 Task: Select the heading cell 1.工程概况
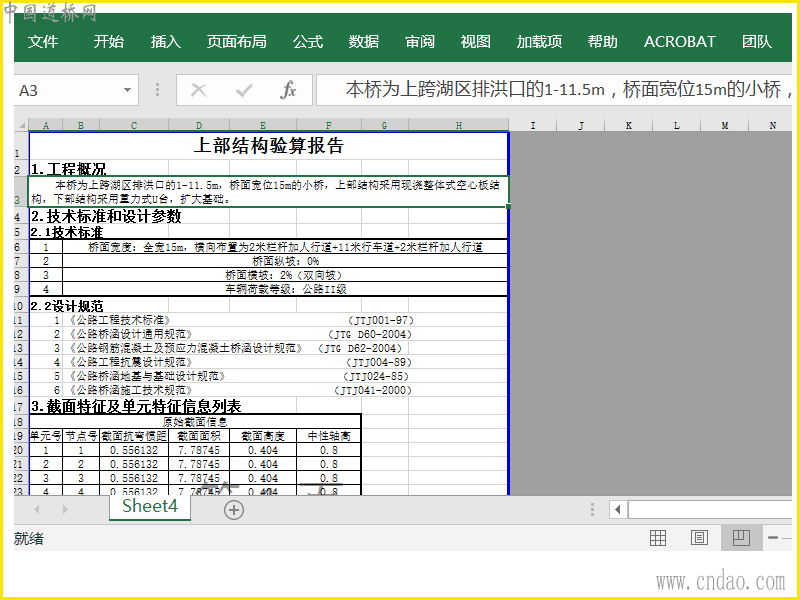click(x=68, y=169)
